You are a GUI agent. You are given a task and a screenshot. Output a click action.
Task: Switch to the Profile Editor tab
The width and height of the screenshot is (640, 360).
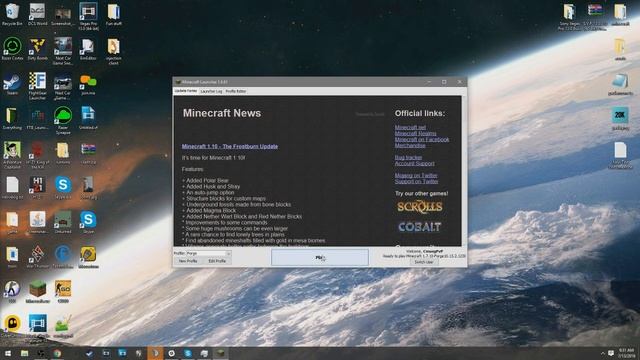236,91
